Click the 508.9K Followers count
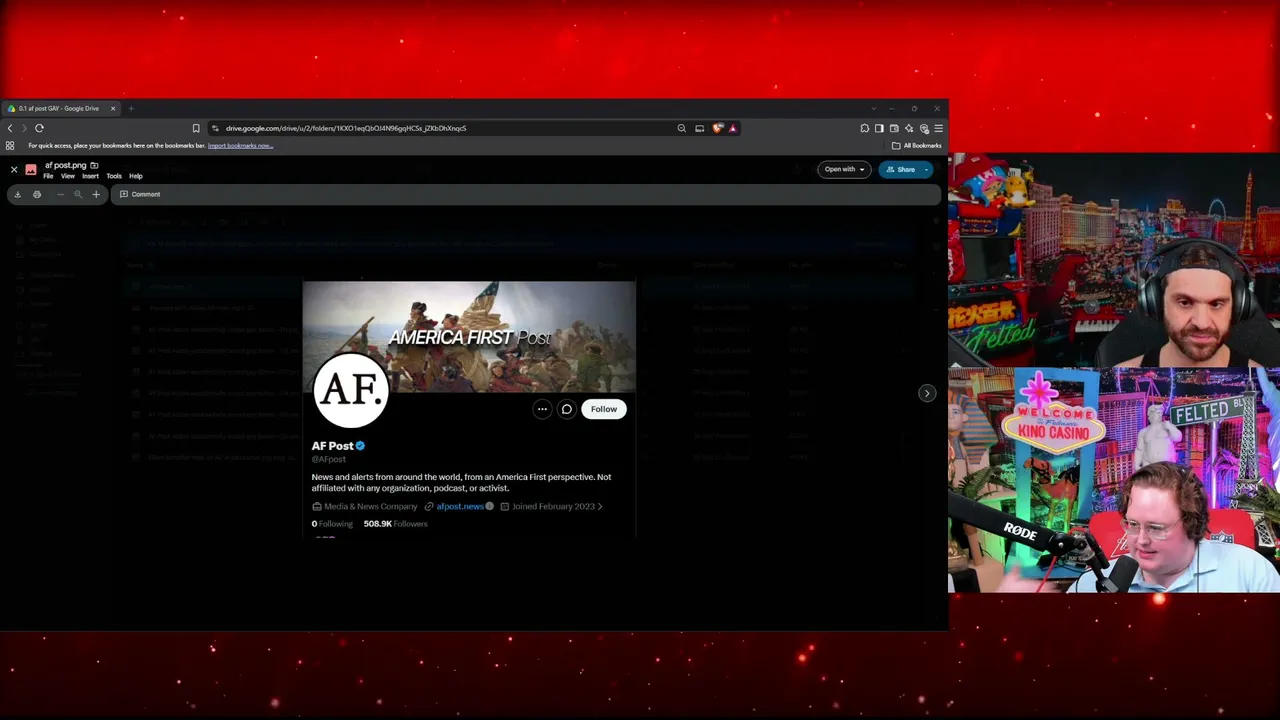 (395, 524)
